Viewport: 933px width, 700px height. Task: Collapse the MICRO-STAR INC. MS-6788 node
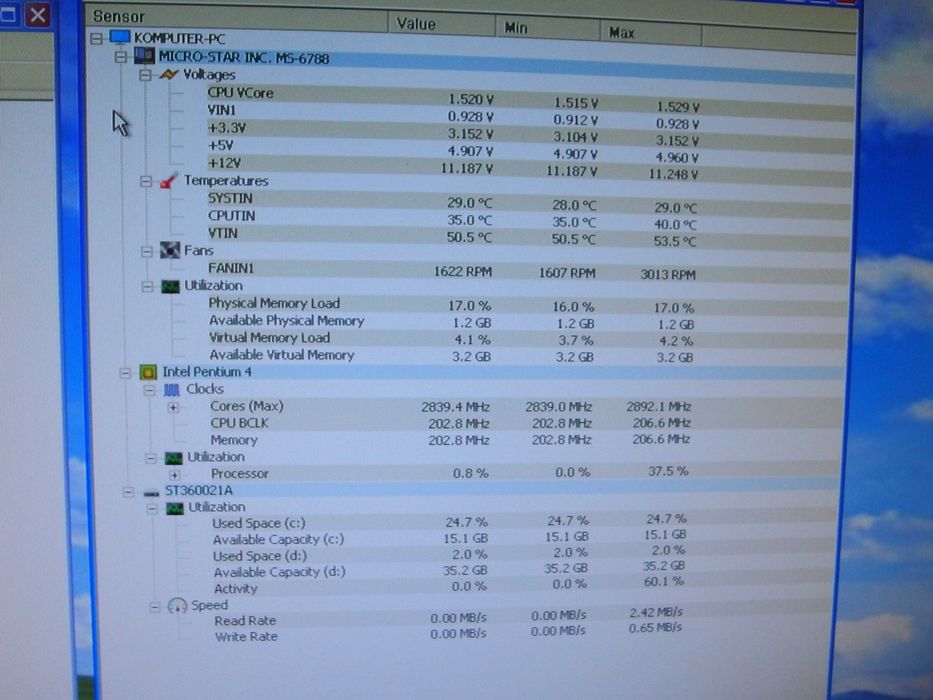coord(121,57)
